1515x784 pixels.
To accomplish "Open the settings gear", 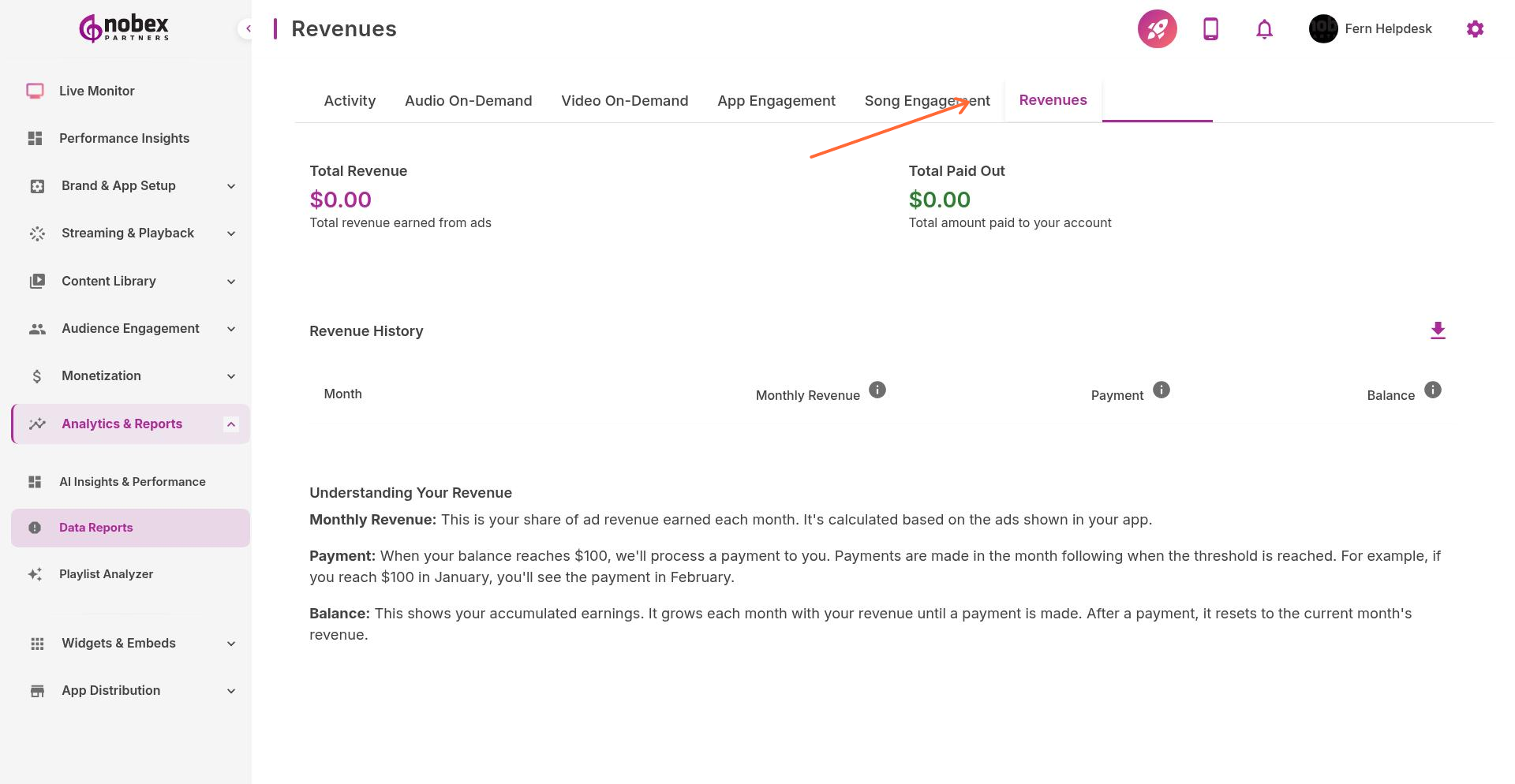I will (1475, 28).
